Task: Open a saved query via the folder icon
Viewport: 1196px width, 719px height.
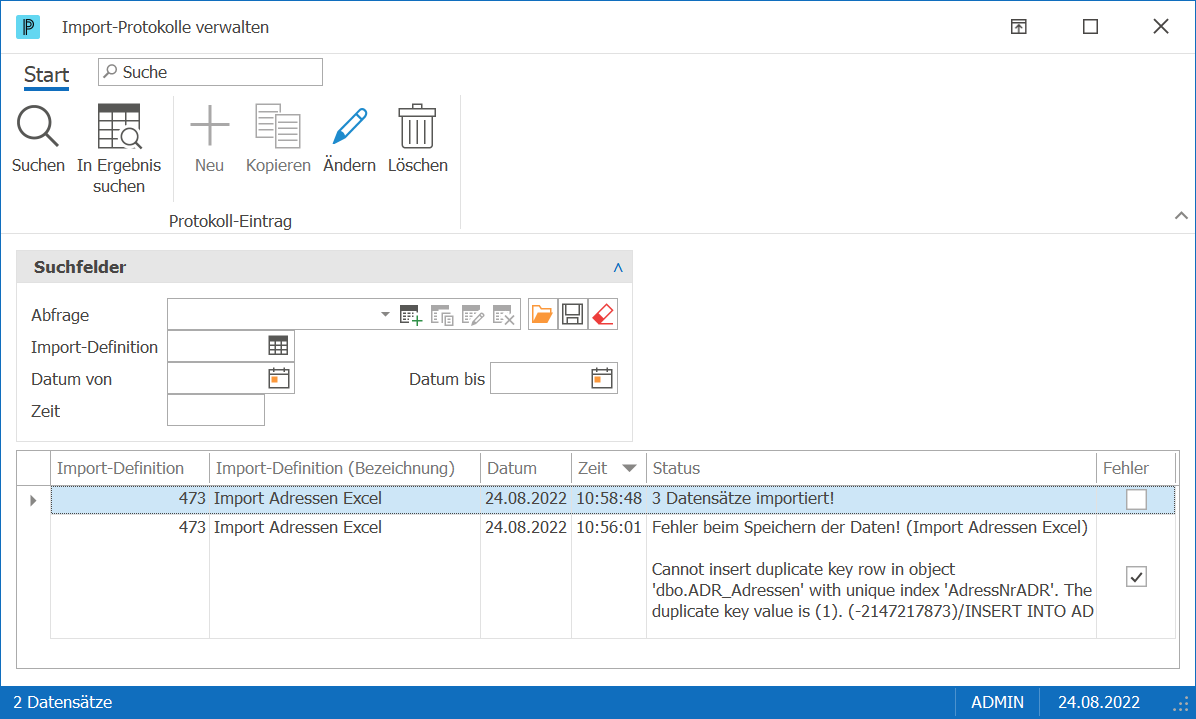Action: pos(542,314)
